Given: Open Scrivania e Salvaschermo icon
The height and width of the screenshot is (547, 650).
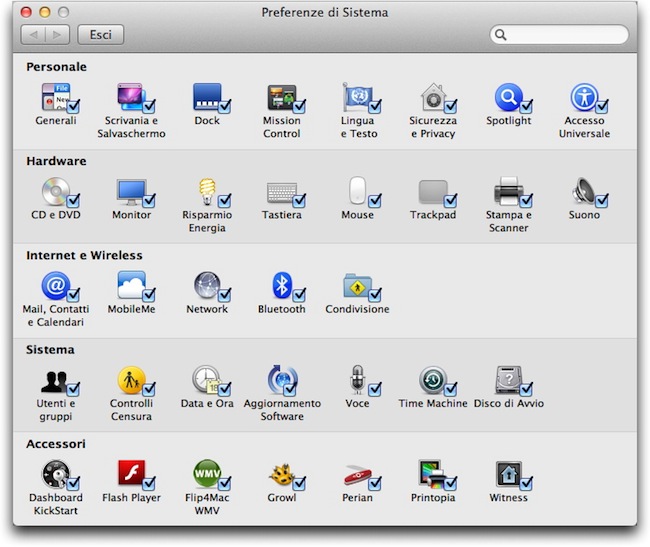Looking at the screenshot, I should click(131, 97).
